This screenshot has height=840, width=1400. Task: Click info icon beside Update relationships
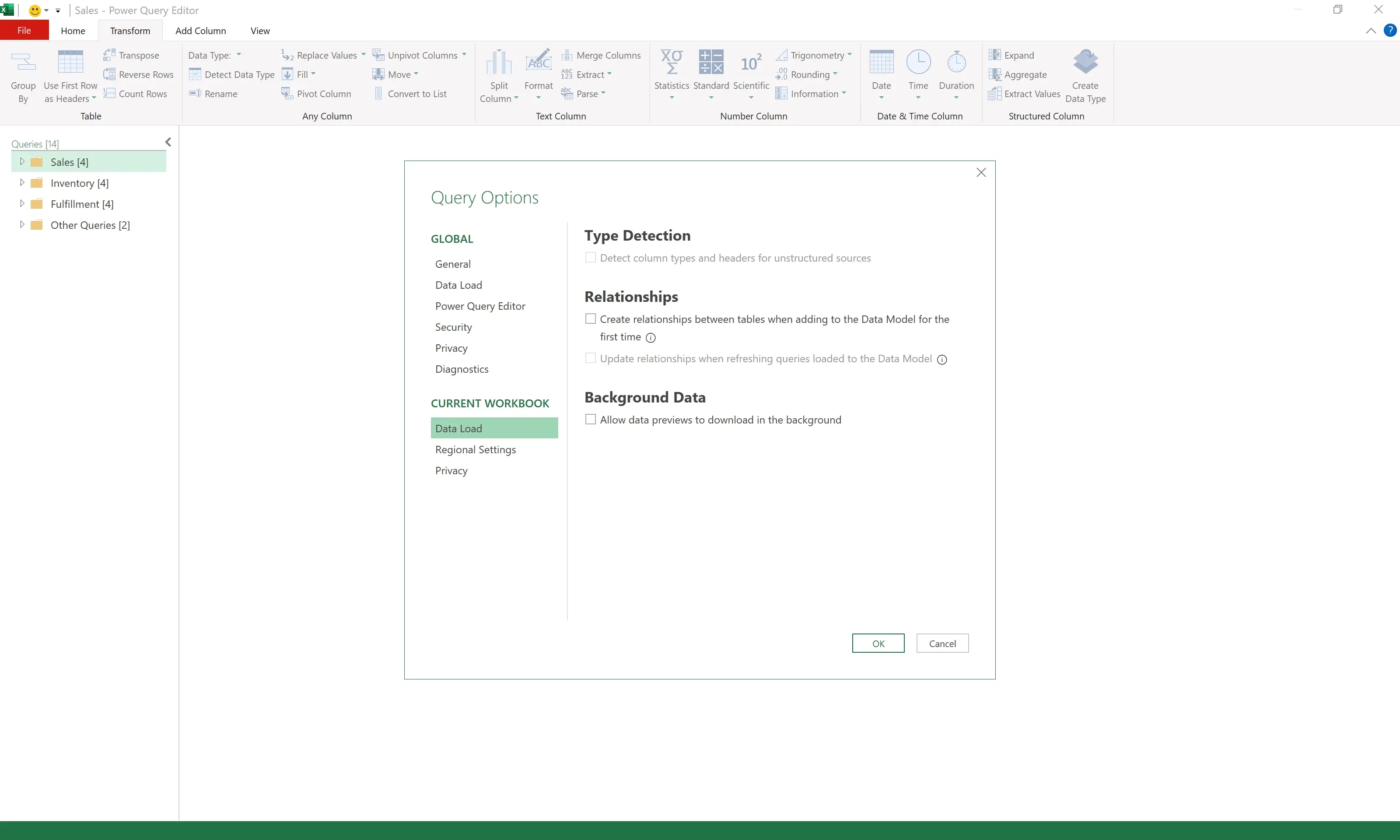(941, 360)
